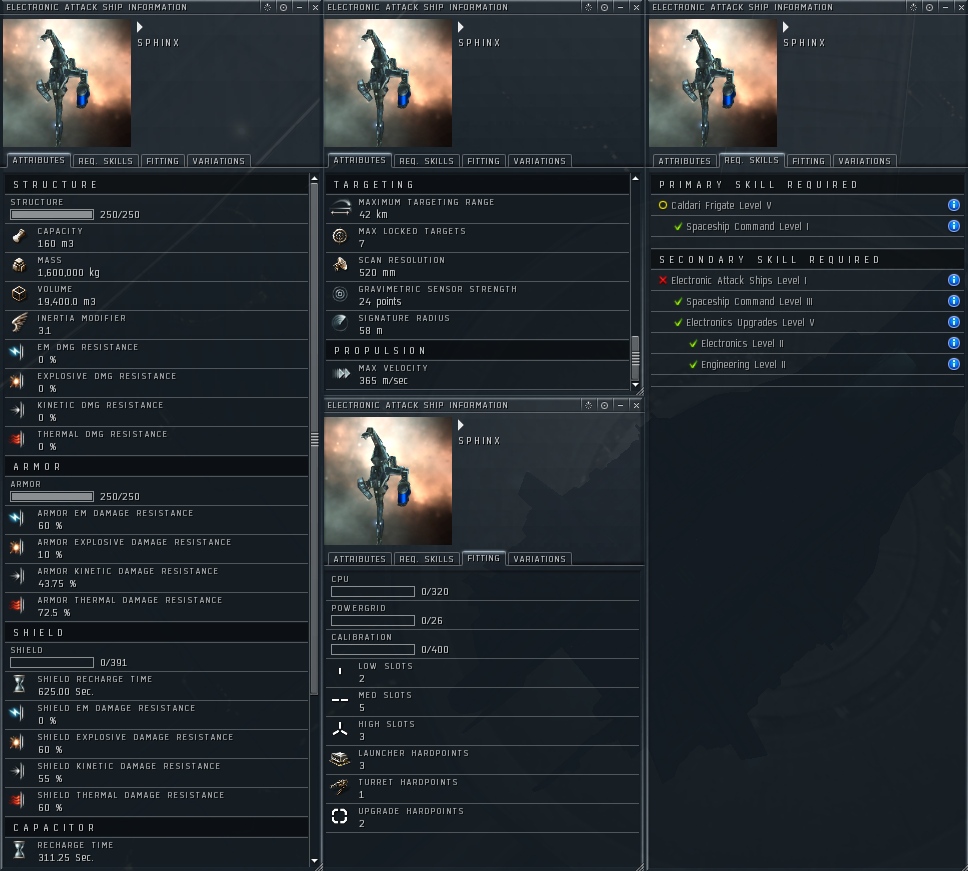Click the circle options icon in the structure window
Image resolution: width=968 pixels, height=871 pixels.
point(283,7)
